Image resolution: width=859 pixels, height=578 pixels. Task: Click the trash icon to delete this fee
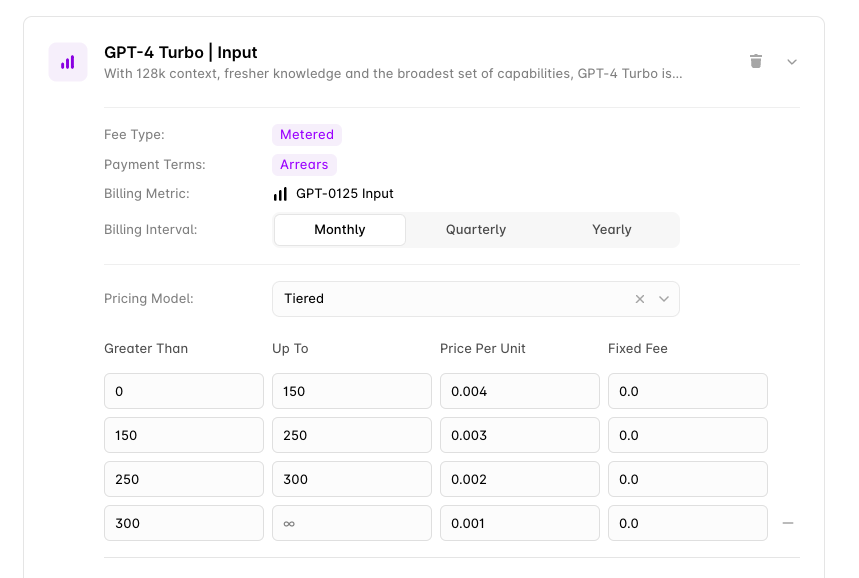point(756,61)
